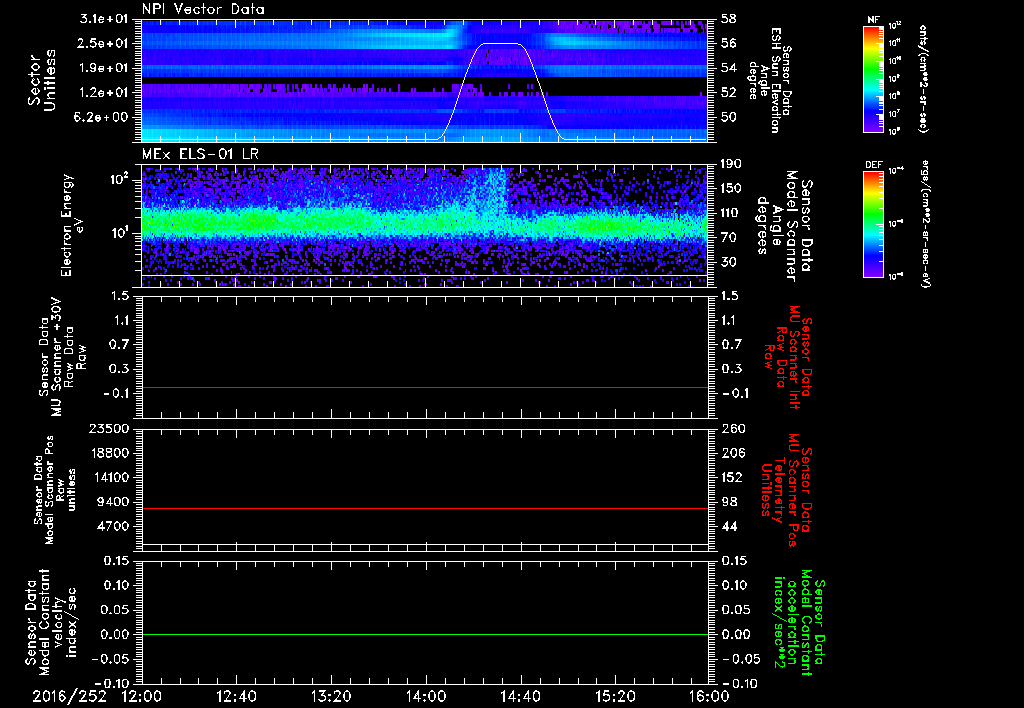Click the DEF color scale bar

873,225
